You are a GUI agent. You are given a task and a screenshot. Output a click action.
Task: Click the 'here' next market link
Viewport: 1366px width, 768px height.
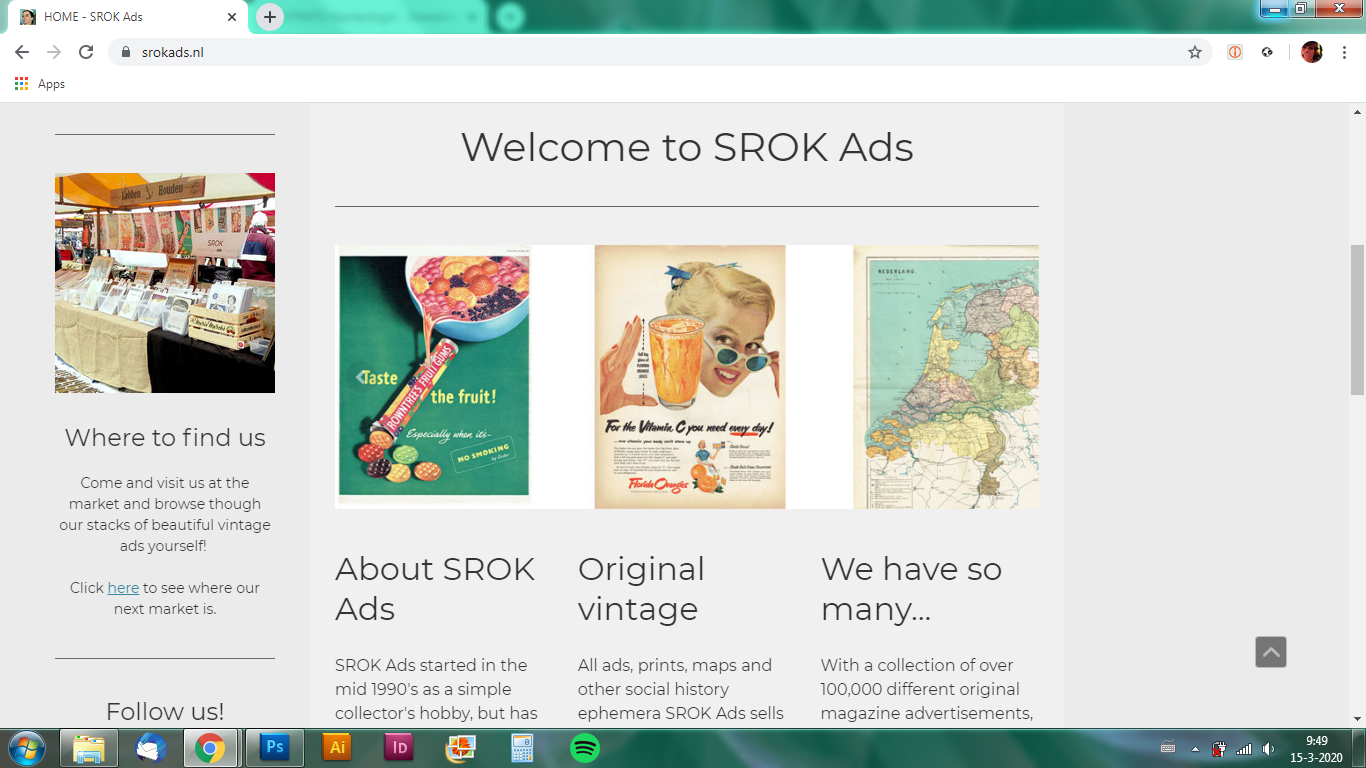(x=123, y=588)
